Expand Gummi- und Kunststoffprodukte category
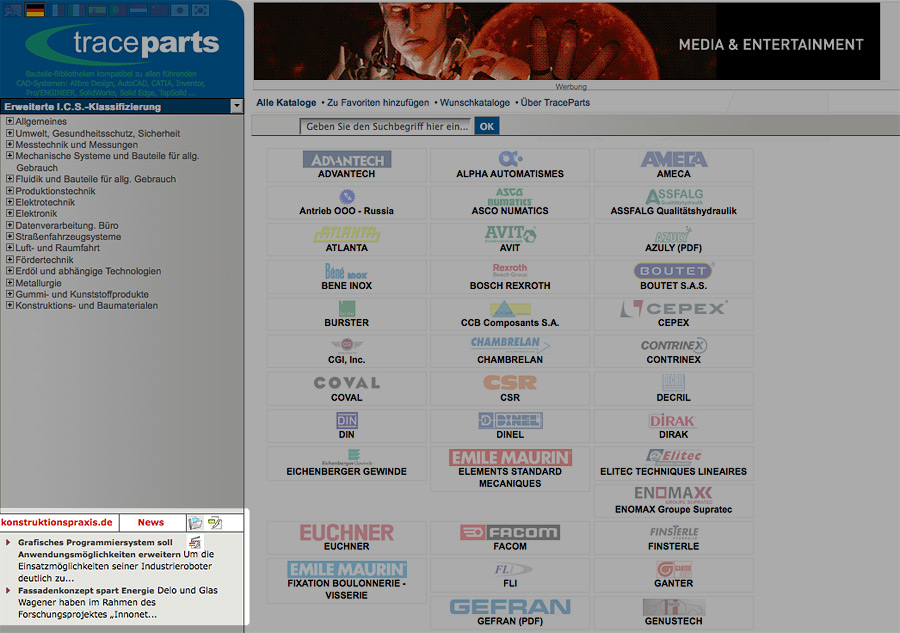The width and height of the screenshot is (900, 633). [10, 294]
